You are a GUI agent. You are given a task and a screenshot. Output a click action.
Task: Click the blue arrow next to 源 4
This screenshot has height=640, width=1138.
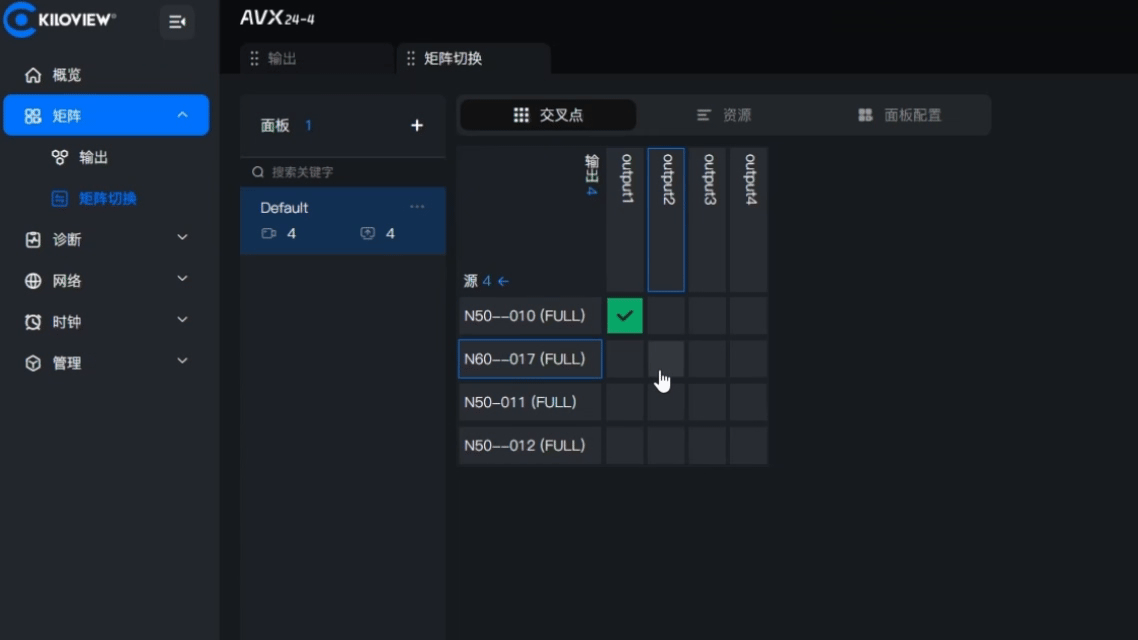click(x=503, y=281)
